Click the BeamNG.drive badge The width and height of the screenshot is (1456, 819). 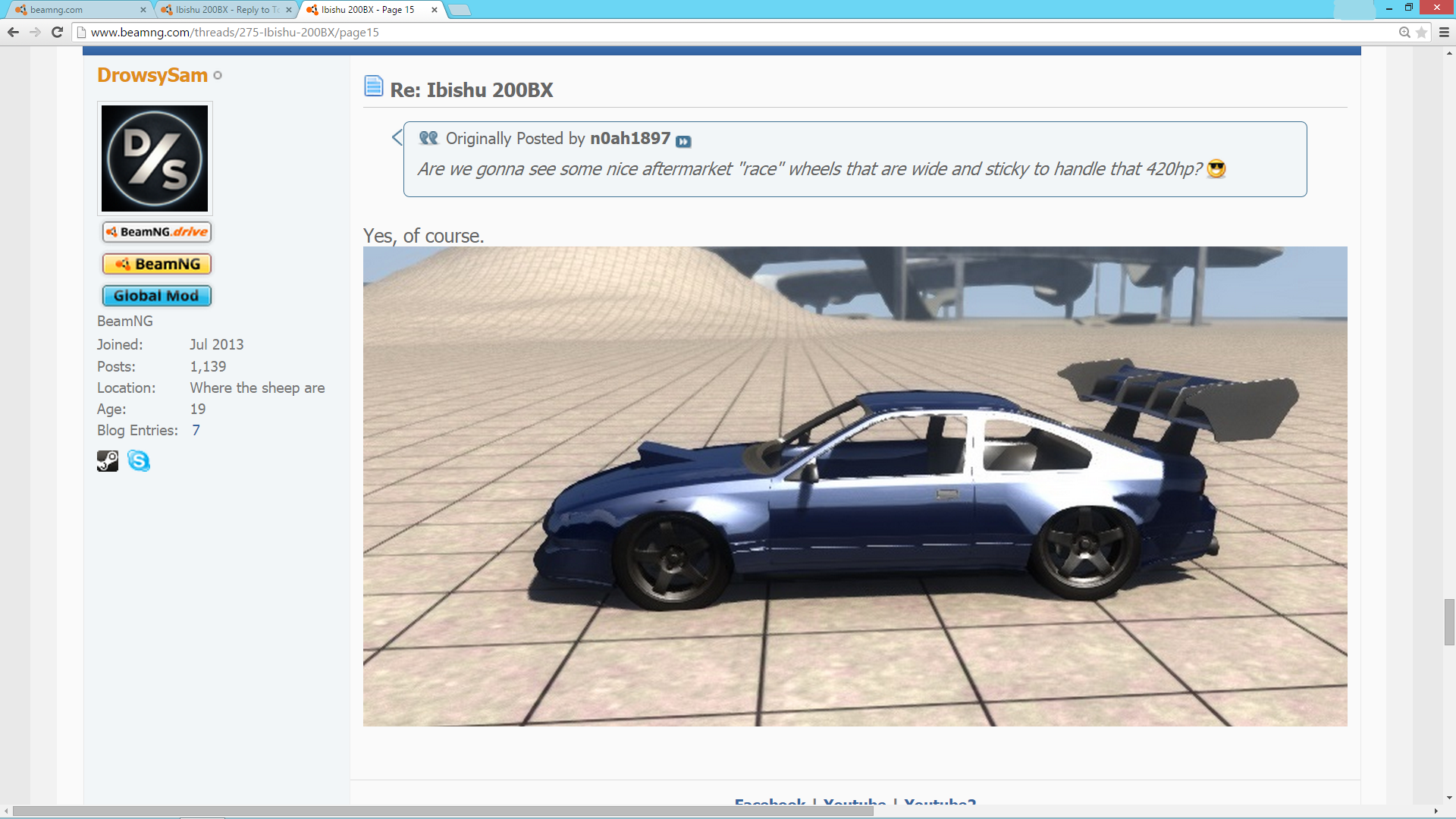156,232
